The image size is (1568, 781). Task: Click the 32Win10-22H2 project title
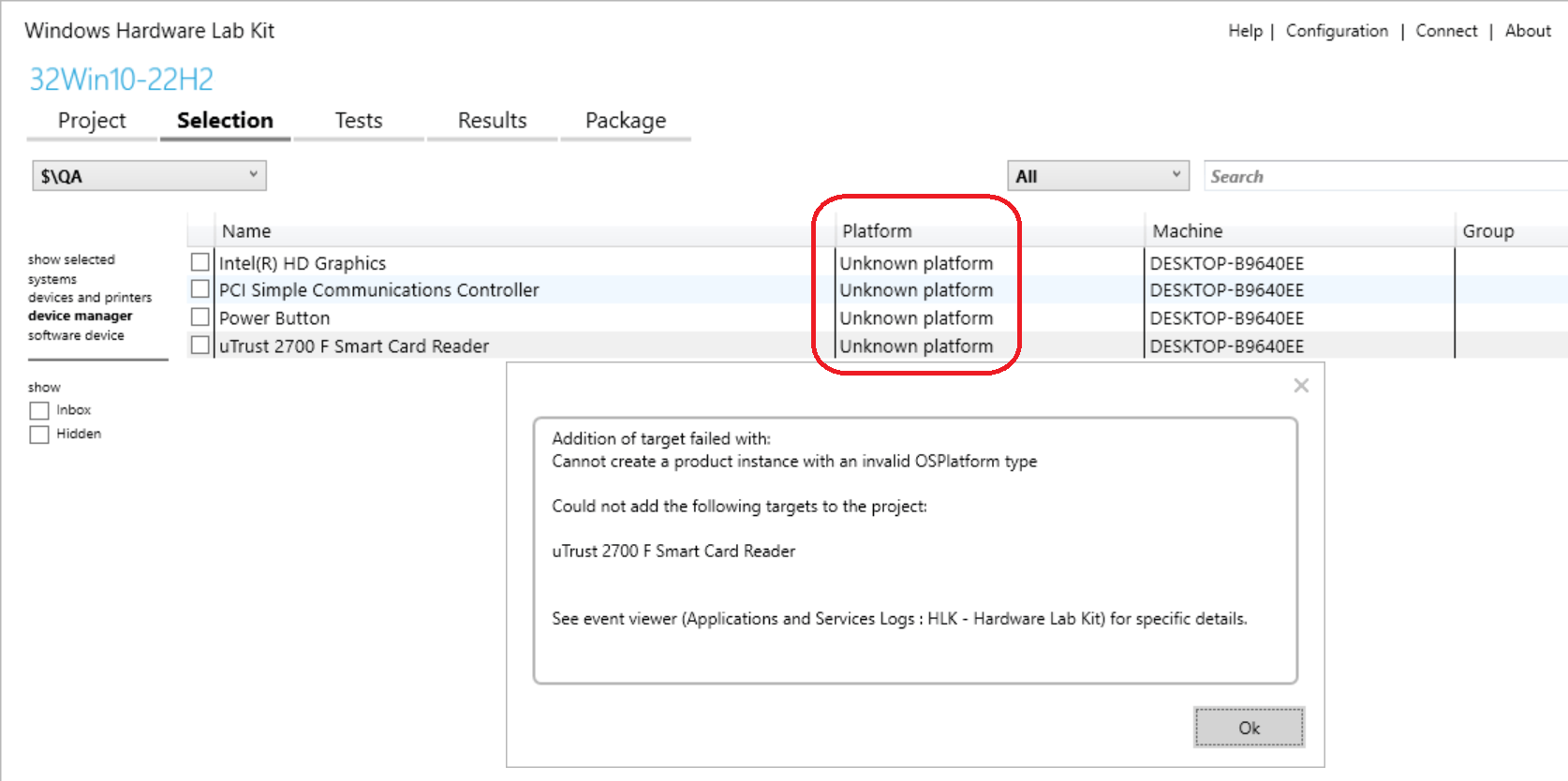pyautogui.click(x=122, y=79)
